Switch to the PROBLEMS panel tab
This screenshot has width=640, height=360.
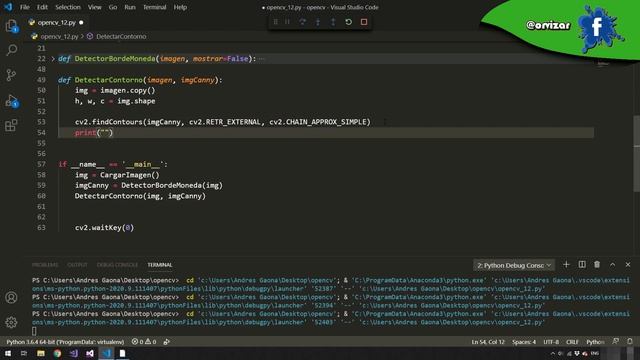[x=45, y=265]
